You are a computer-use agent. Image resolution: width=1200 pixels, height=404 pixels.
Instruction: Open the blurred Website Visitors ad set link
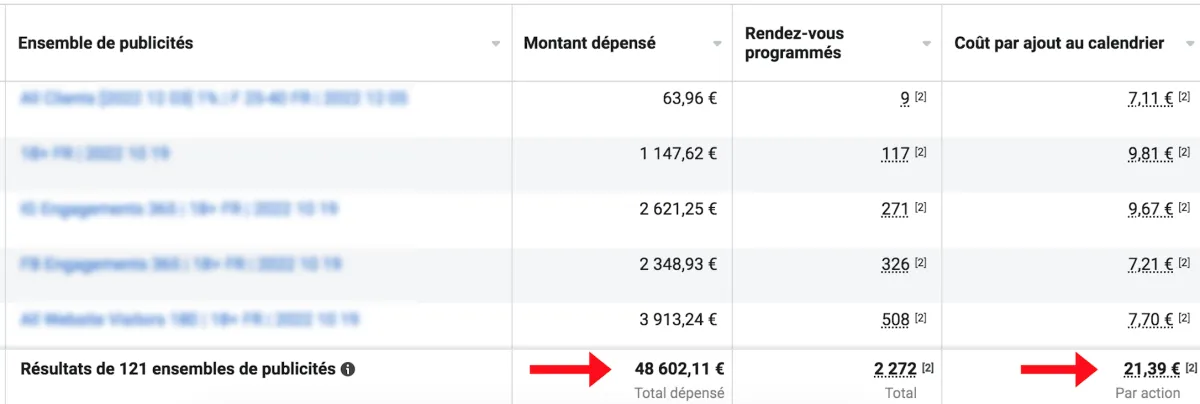pyautogui.click(x=189, y=320)
